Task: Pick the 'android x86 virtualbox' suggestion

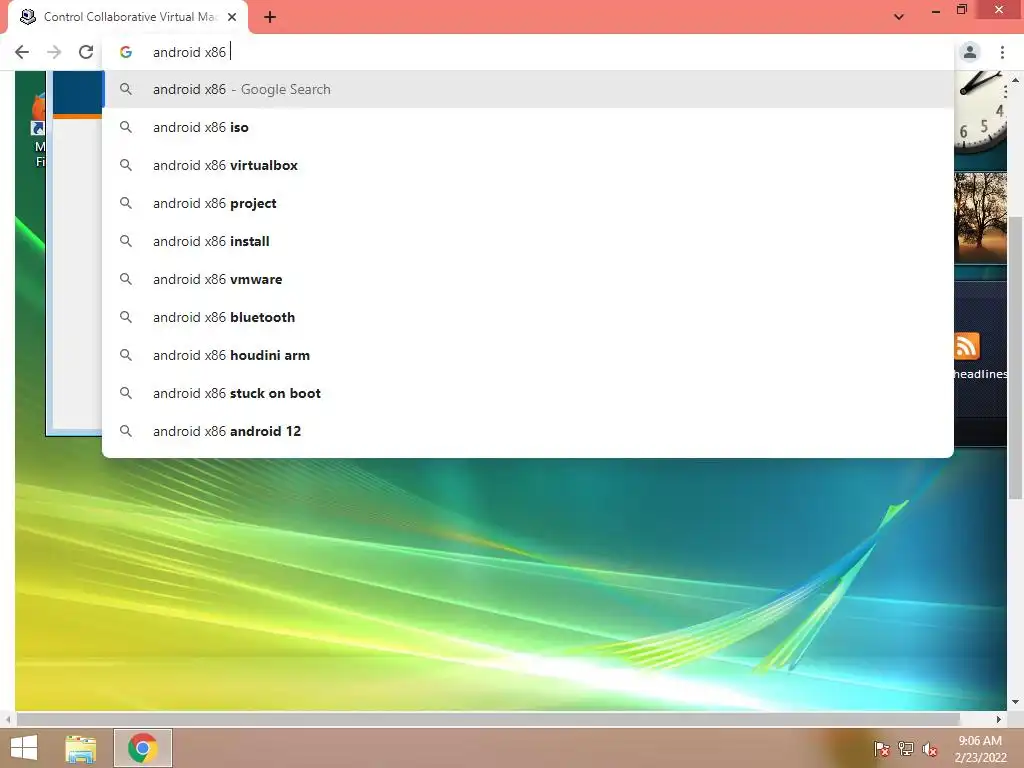Action: point(528,165)
